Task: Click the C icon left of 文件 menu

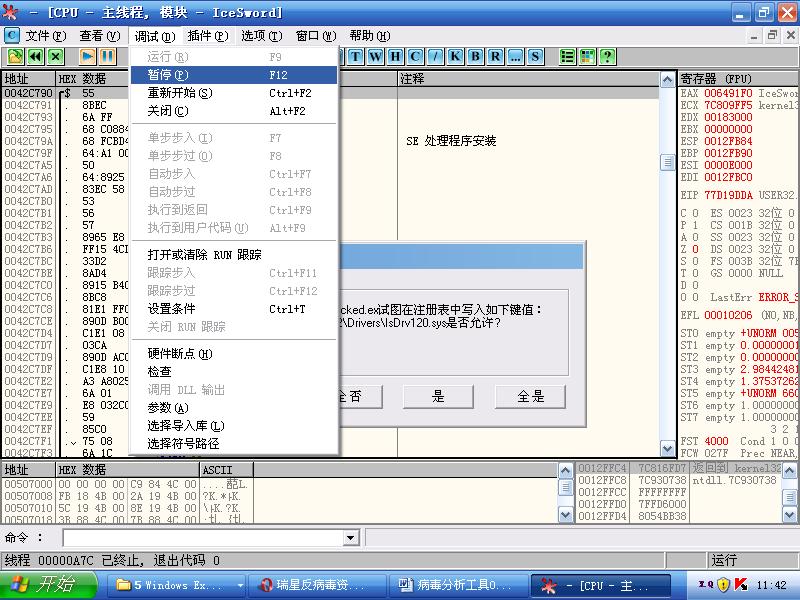Action: point(11,36)
